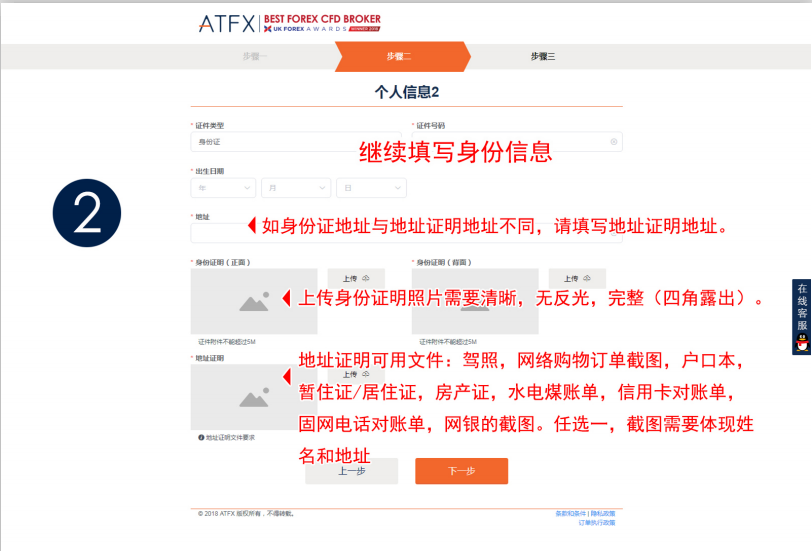Open the 证件类型 dropdown showing 身份证

[x=296, y=142]
